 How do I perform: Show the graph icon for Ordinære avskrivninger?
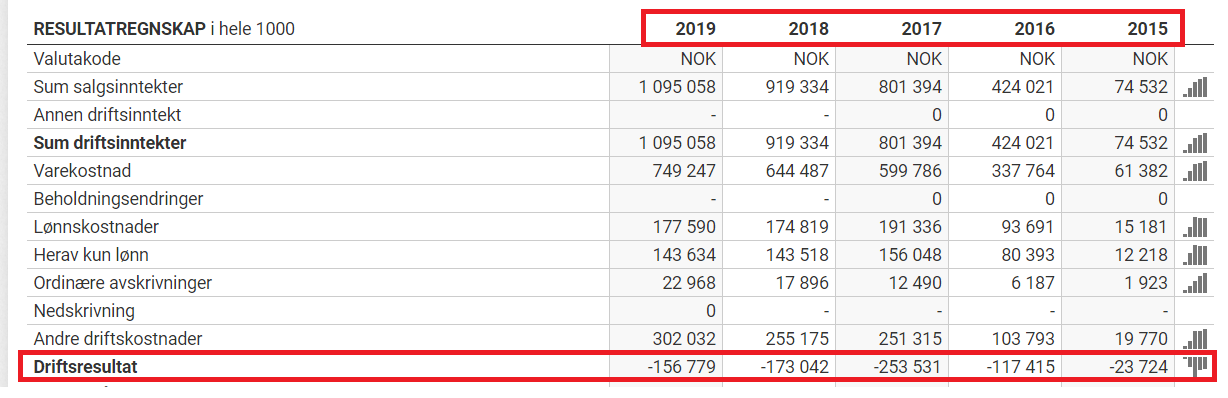click(x=1194, y=283)
